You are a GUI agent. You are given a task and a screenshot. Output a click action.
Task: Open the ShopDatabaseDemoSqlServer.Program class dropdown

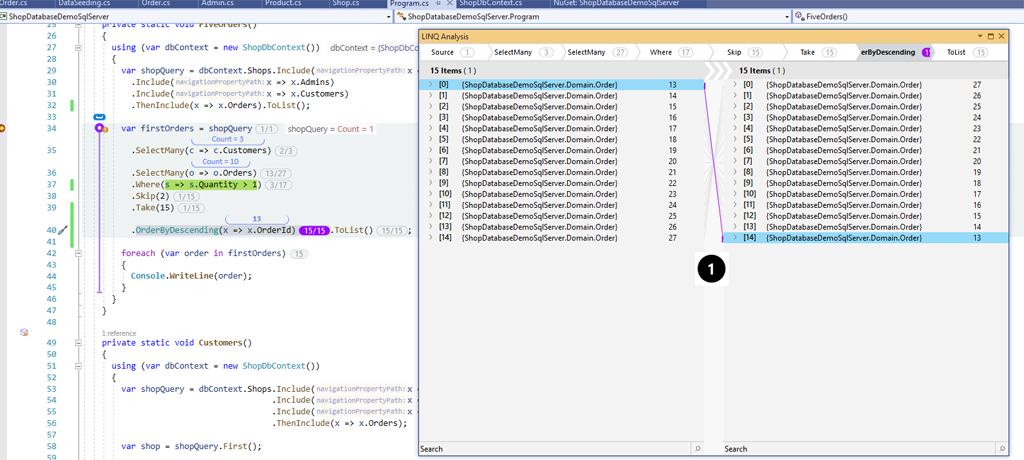786,16
